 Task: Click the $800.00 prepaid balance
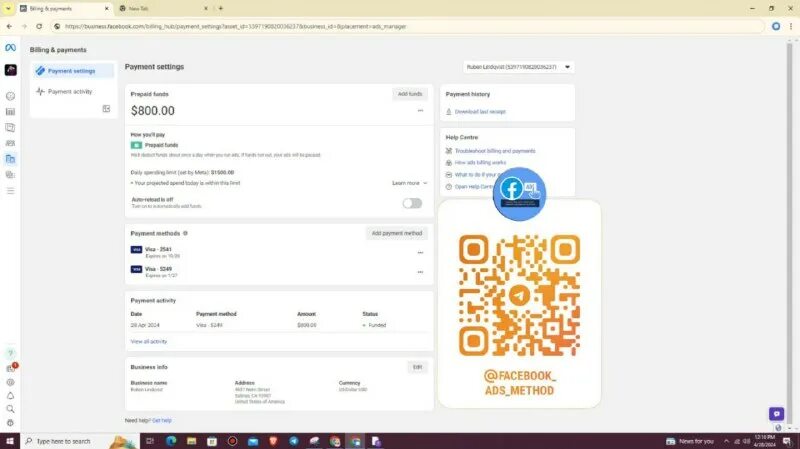(x=153, y=111)
